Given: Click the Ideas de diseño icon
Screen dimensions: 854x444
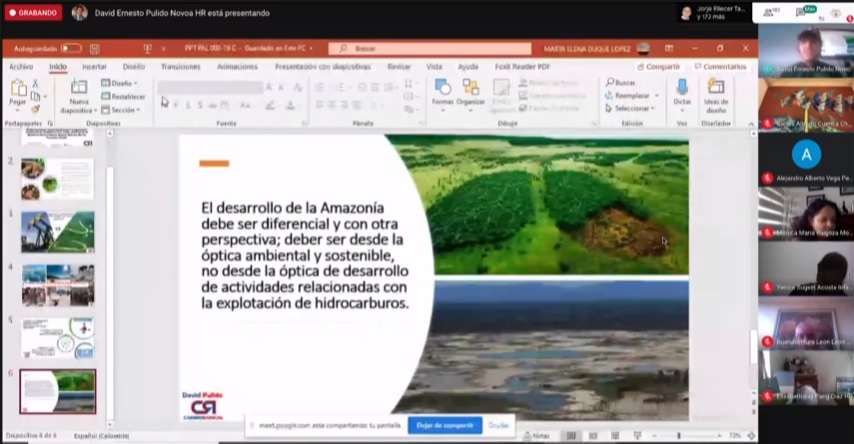Looking at the screenshot, I should pos(716,87).
